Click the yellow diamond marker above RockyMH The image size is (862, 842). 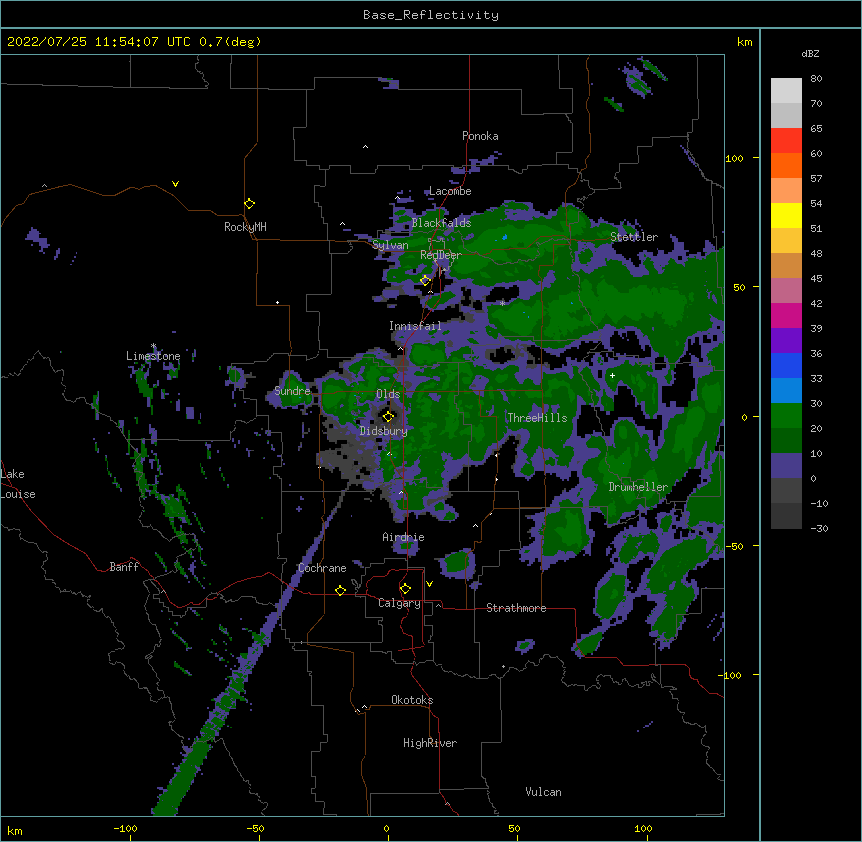(249, 204)
